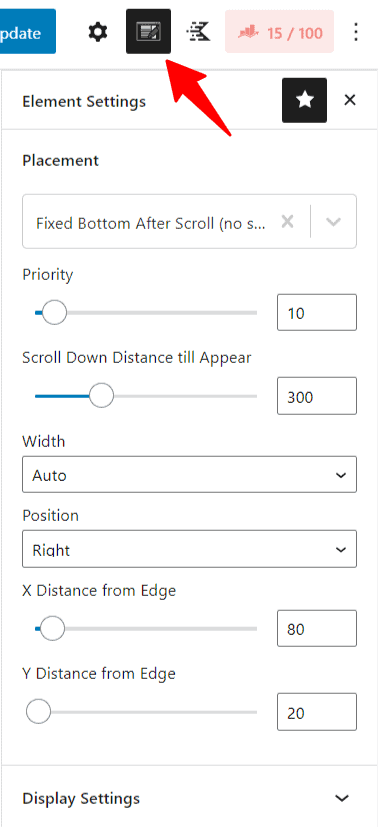This screenshot has width=378, height=827.
Task: Click the Update button
Action: click(26, 32)
